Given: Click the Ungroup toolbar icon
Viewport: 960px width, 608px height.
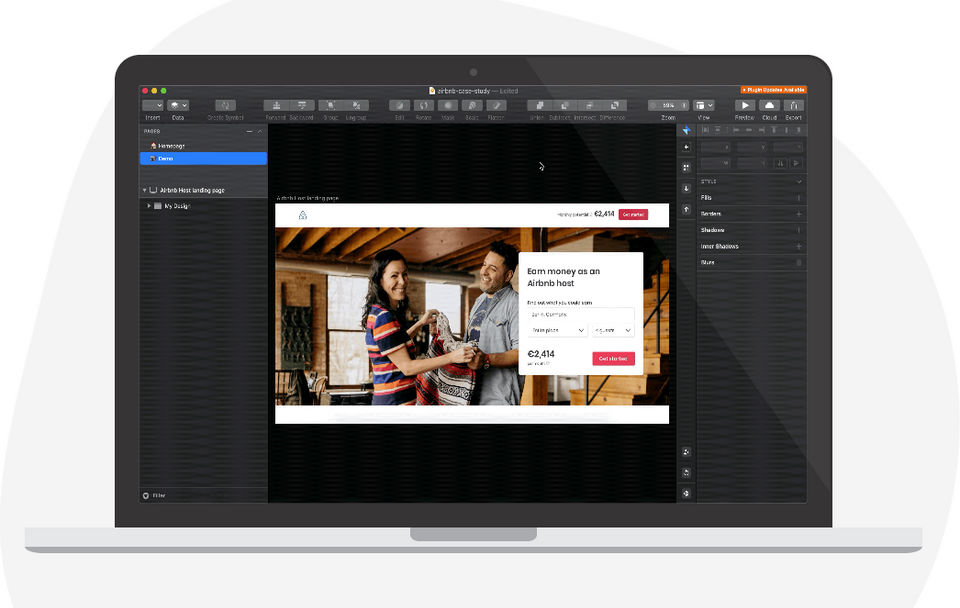Looking at the screenshot, I should coord(356,105).
